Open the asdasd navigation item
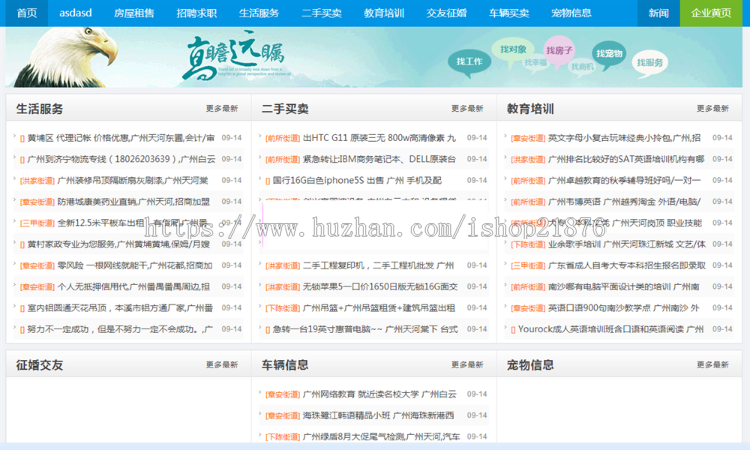This screenshot has width=750, height=450. tap(76, 13)
